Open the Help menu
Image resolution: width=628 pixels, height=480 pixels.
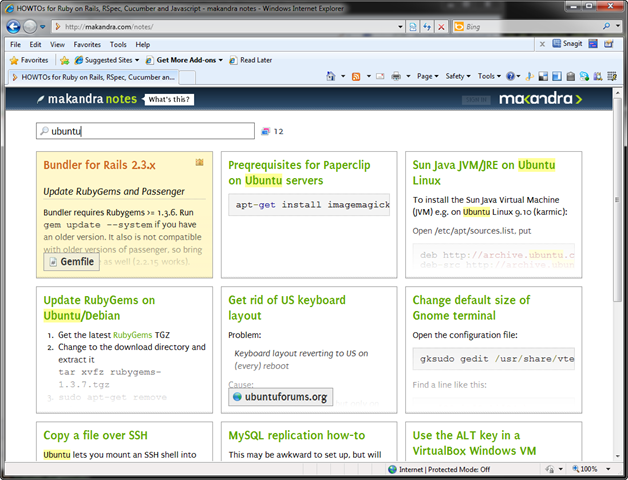point(143,44)
